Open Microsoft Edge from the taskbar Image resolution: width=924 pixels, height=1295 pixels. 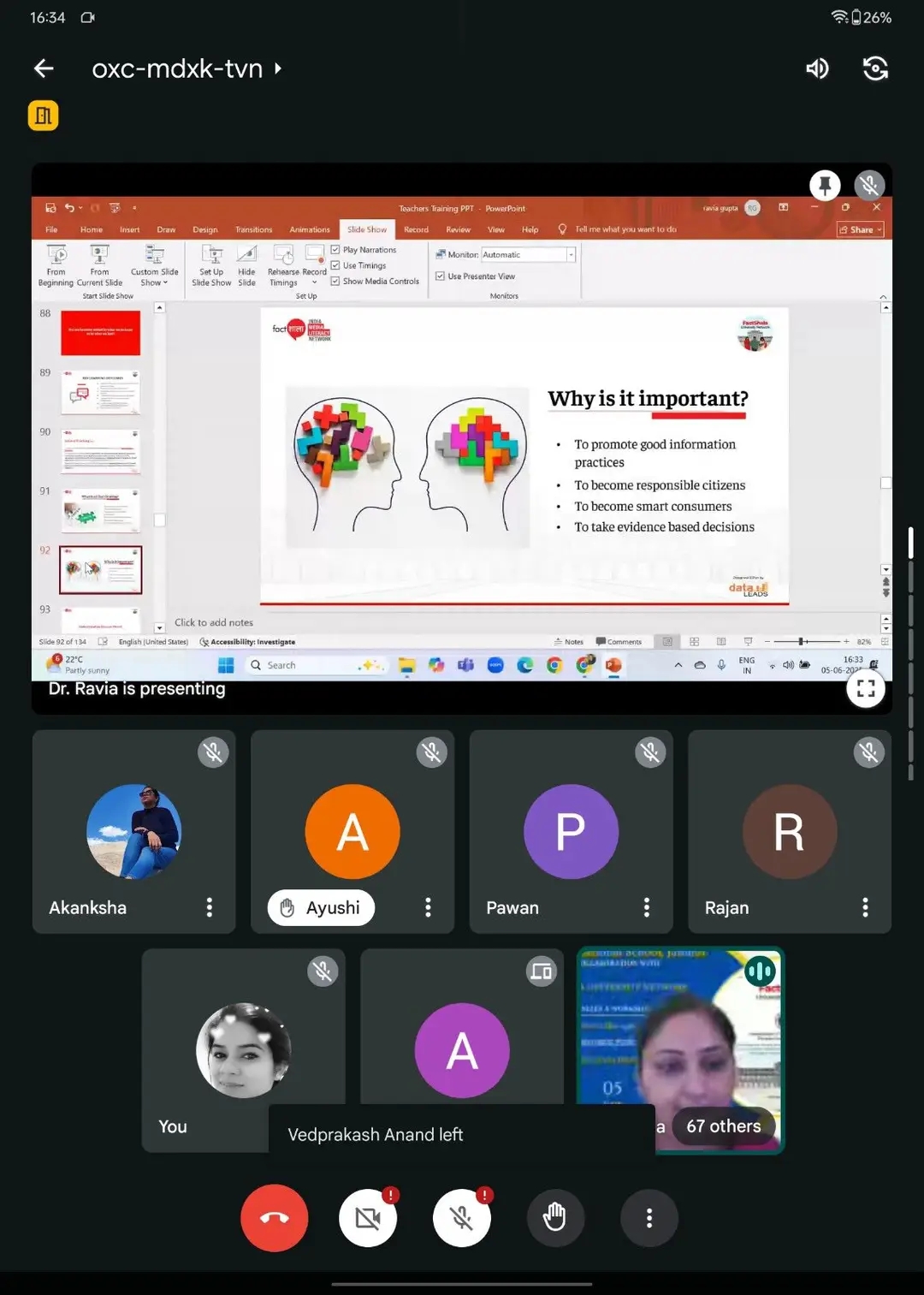525,665
